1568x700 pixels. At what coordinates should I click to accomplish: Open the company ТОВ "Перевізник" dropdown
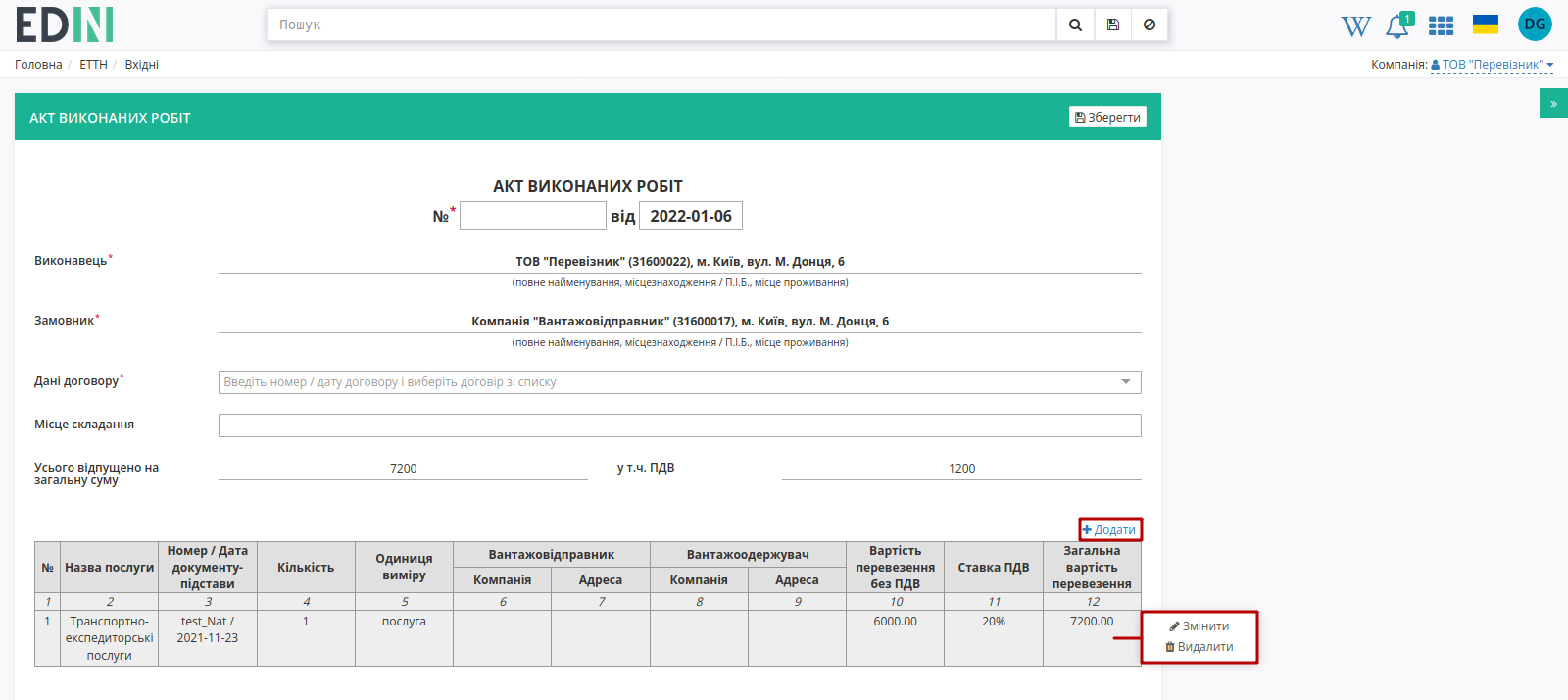[x=1493, y=65]
